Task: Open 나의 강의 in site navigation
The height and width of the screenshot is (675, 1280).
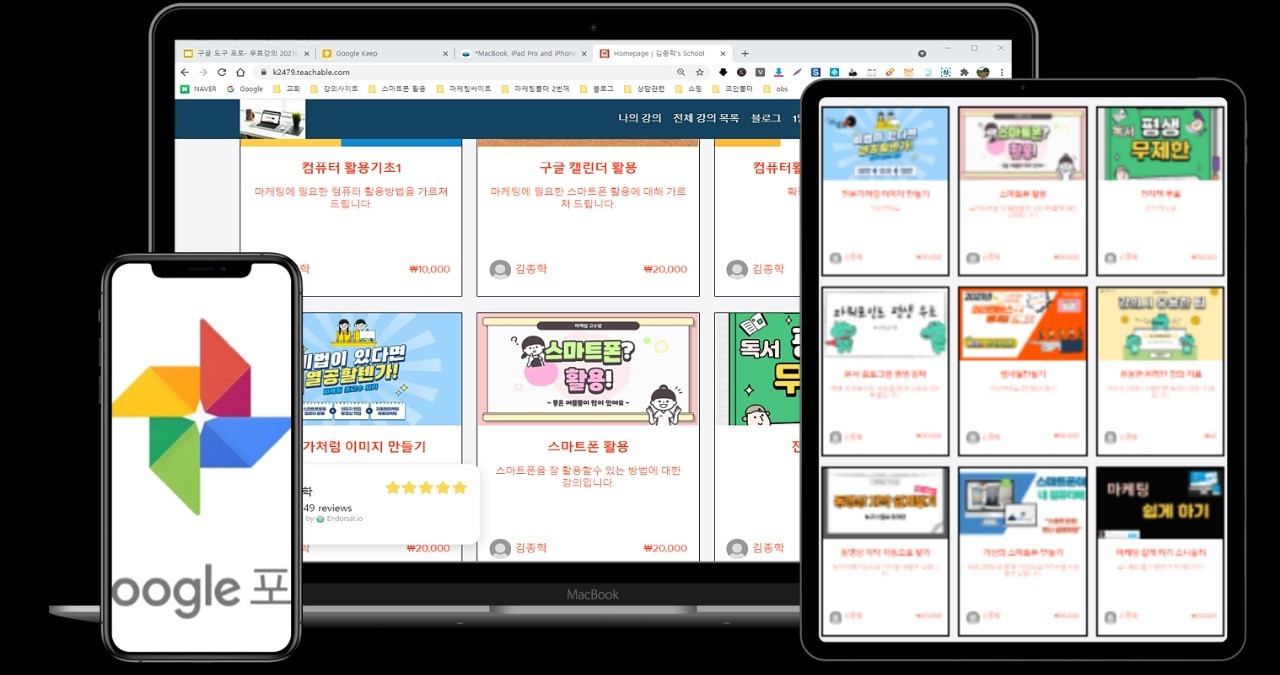Action: (x=639, y=118)
